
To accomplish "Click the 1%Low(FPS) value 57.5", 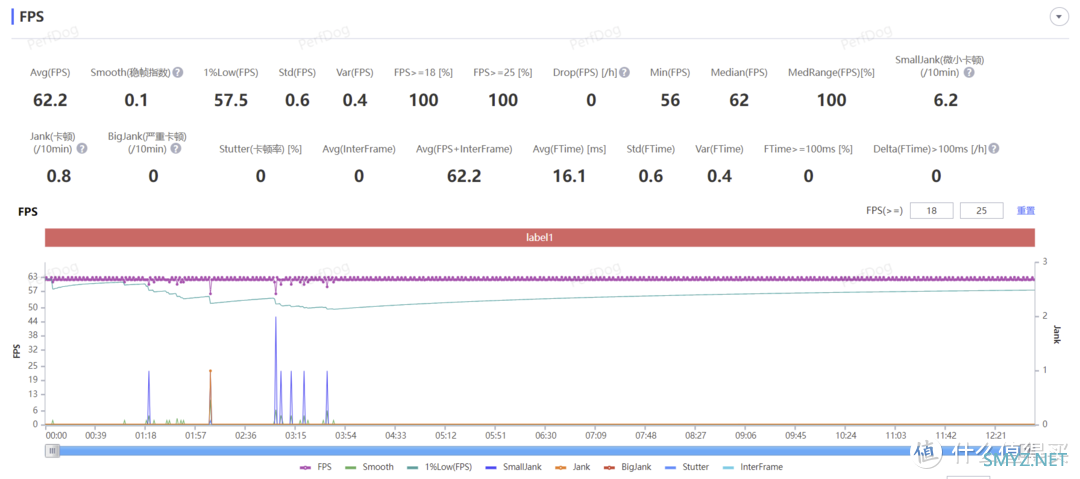I will pos(231,101).
